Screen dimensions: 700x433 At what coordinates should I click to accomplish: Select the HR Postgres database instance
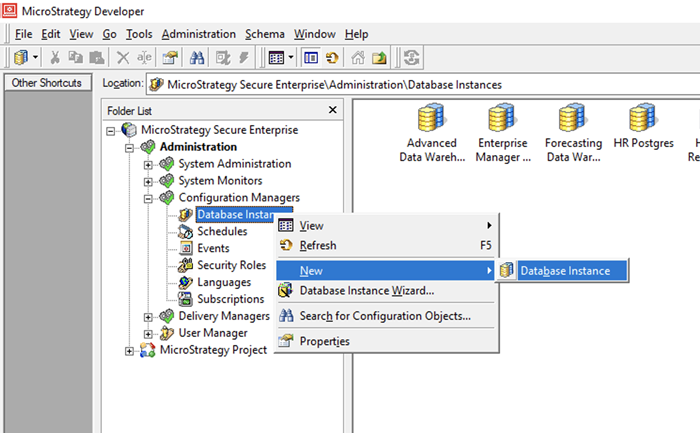[x=643, y=127]
